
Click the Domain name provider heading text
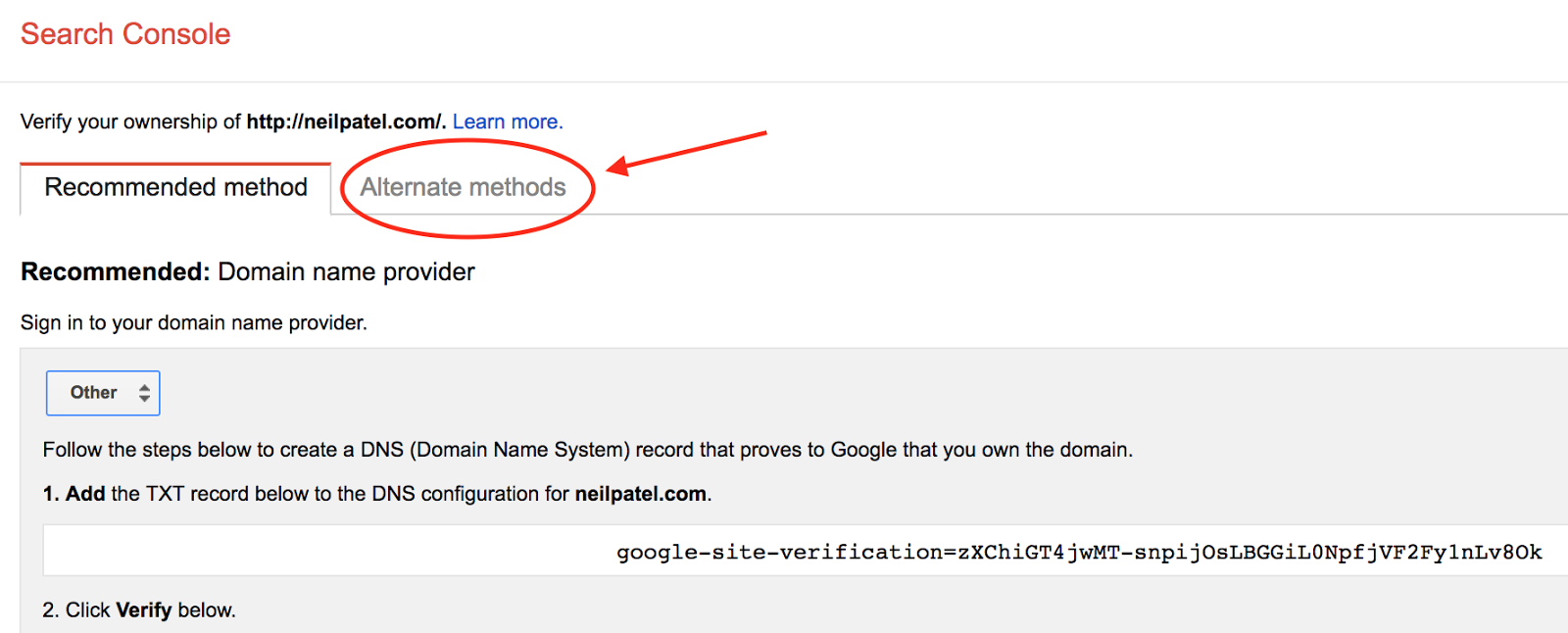[x=346, y=271]
